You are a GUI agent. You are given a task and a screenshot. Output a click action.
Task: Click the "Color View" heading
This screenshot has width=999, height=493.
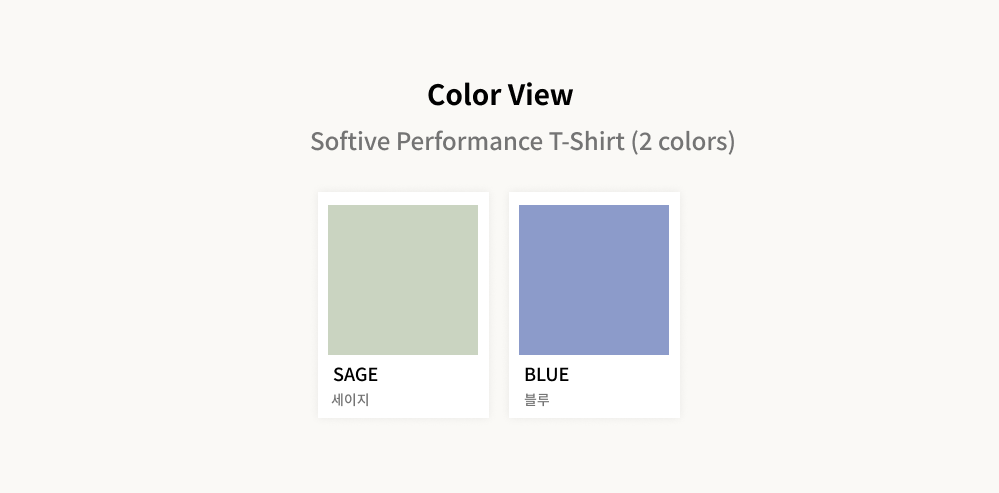pyautogui.click(x=500, y=95)
